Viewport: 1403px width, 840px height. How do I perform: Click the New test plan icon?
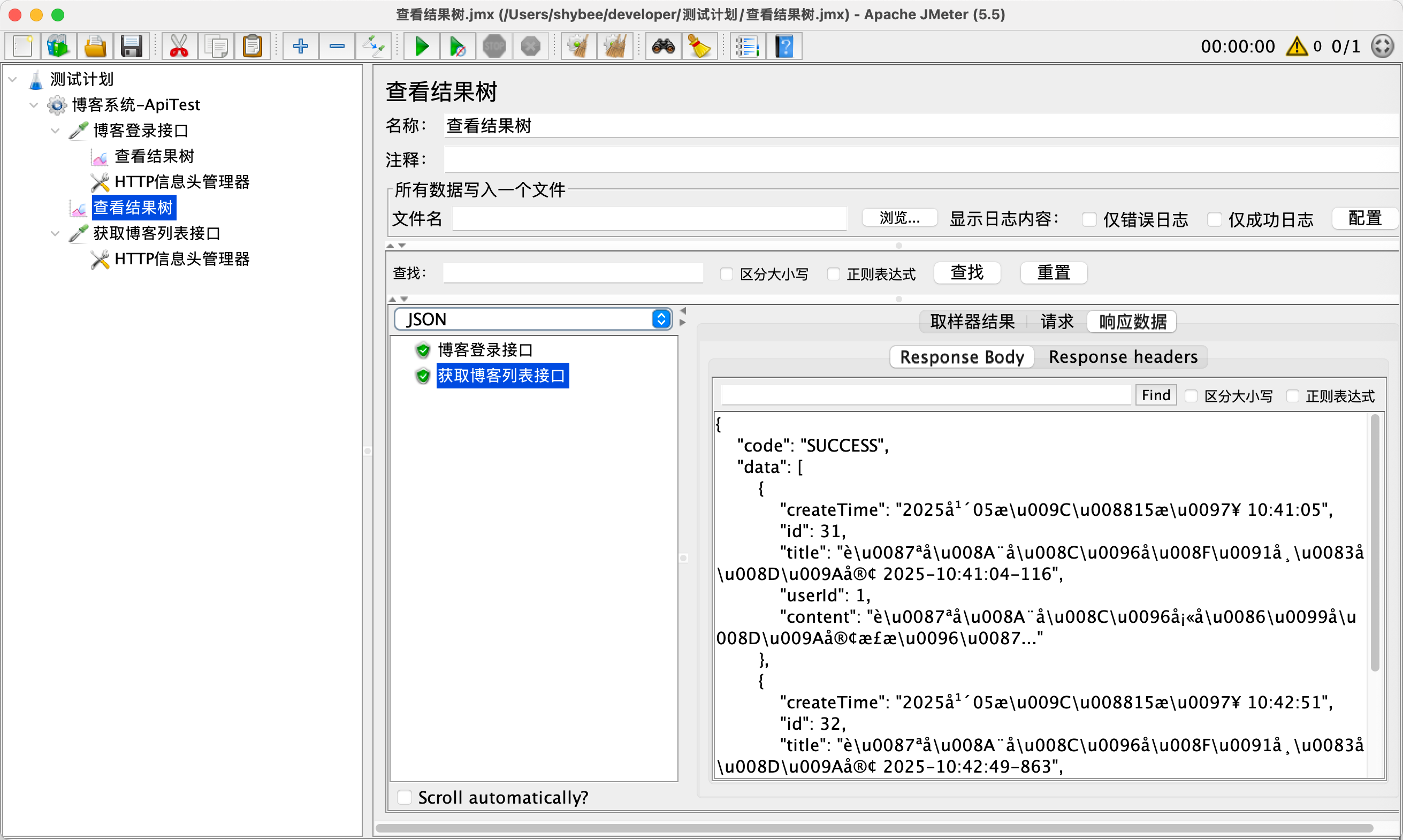point(22,47)
